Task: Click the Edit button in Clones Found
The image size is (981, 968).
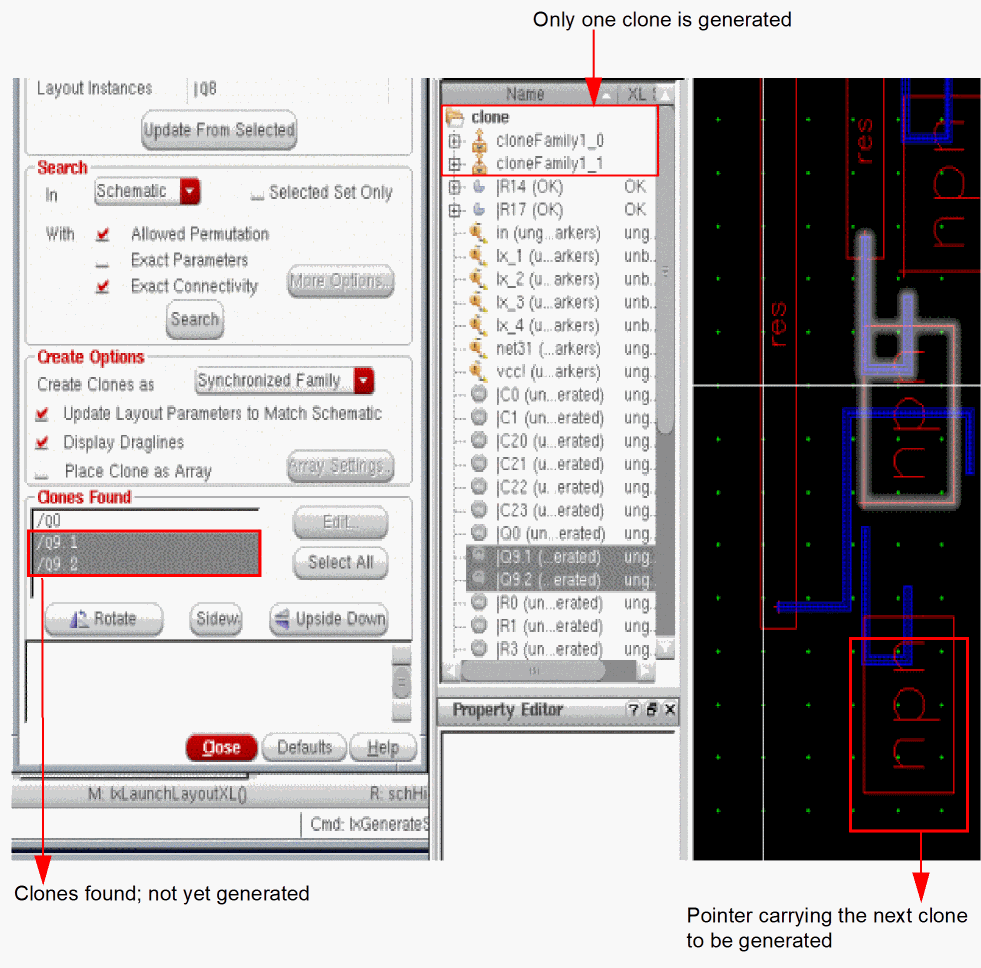Action: click(341, 522)
